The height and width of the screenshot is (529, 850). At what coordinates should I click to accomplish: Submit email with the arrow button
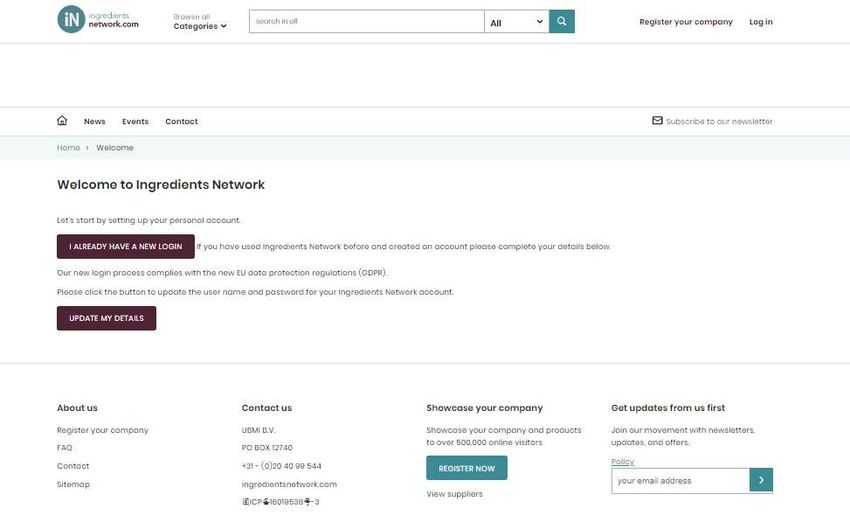pos(761,480)
